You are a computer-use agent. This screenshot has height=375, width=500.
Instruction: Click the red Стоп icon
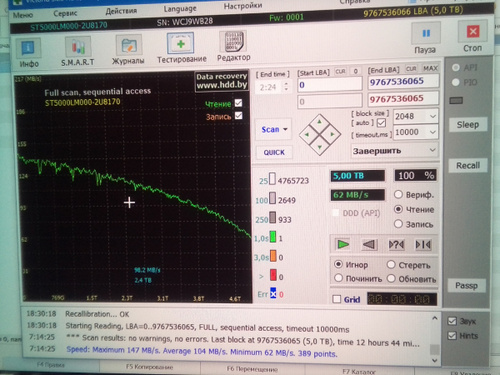(473, 32)
